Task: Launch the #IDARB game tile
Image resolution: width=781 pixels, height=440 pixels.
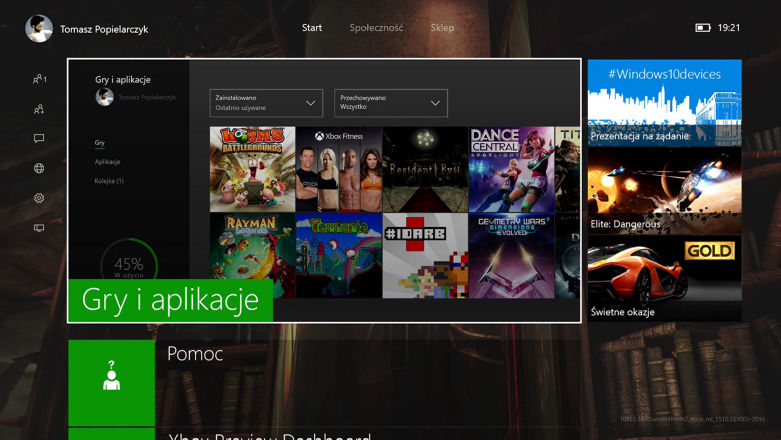Action: click(x=425, y=256)
